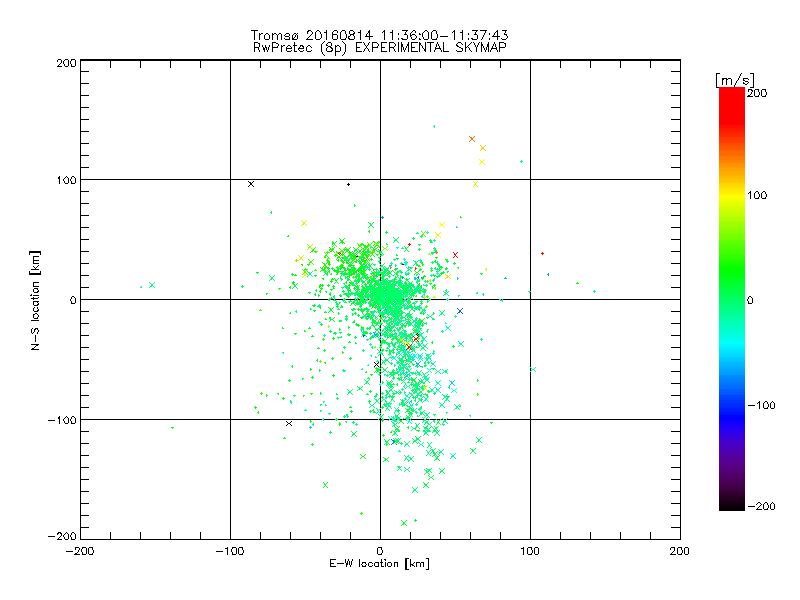This screenshot has height=600, width=800.
Task: Click the subtitle 'RwPretec (8p) EXPERIMENTAL SKYMAP'
Action: [x=380, y=47]
